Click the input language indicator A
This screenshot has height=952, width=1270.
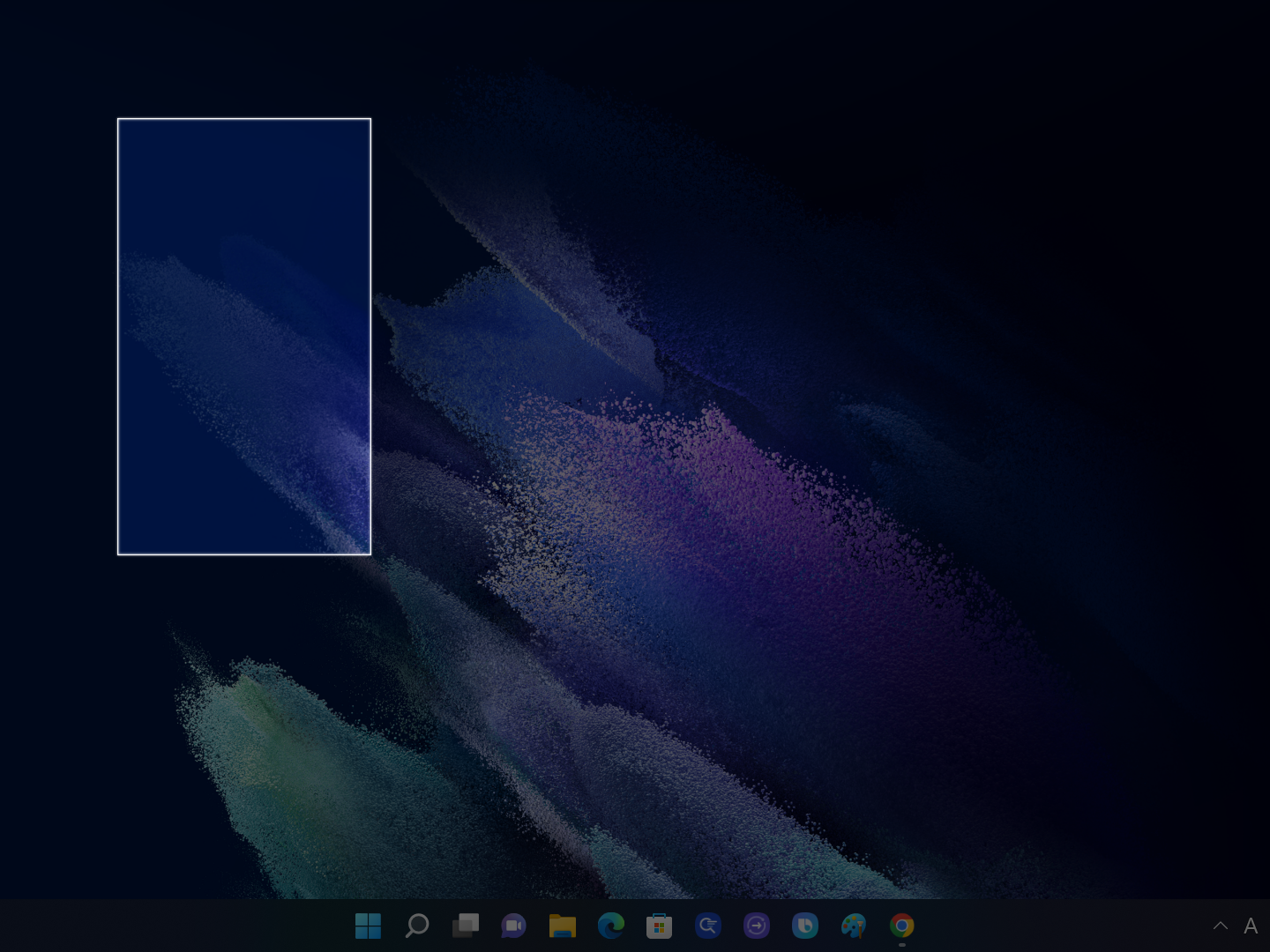click(1251, 926)
